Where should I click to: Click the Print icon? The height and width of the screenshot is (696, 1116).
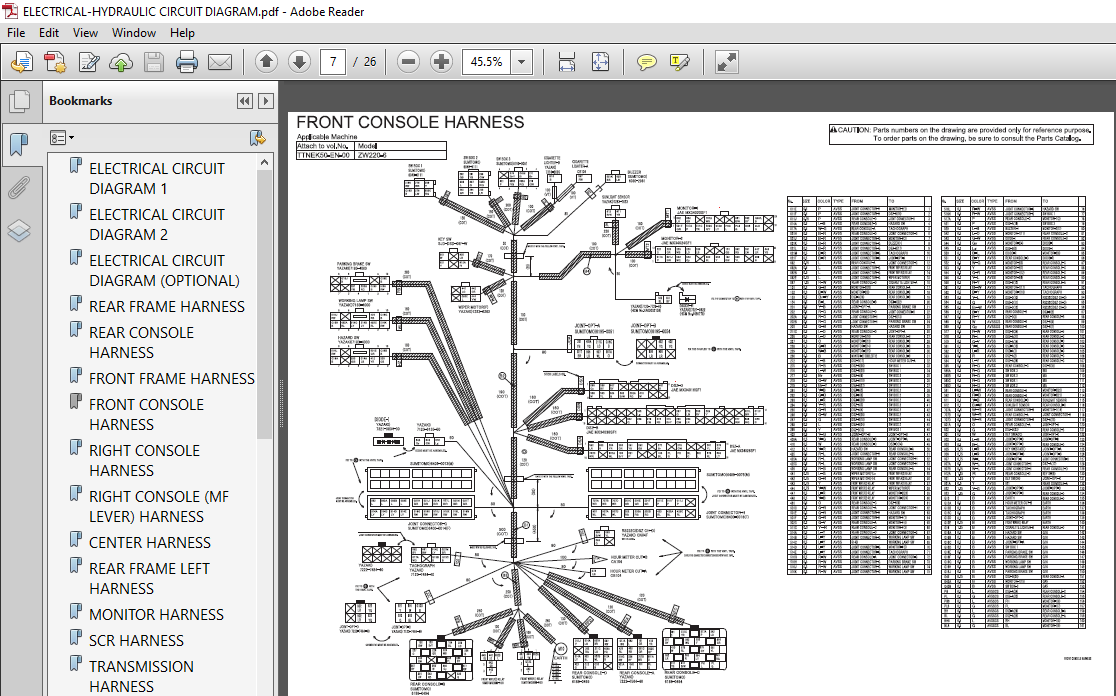tap(186, 63)
